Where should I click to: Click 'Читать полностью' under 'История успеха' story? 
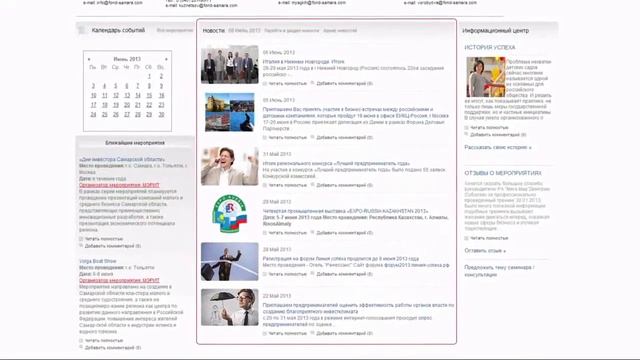pos(489,128)
